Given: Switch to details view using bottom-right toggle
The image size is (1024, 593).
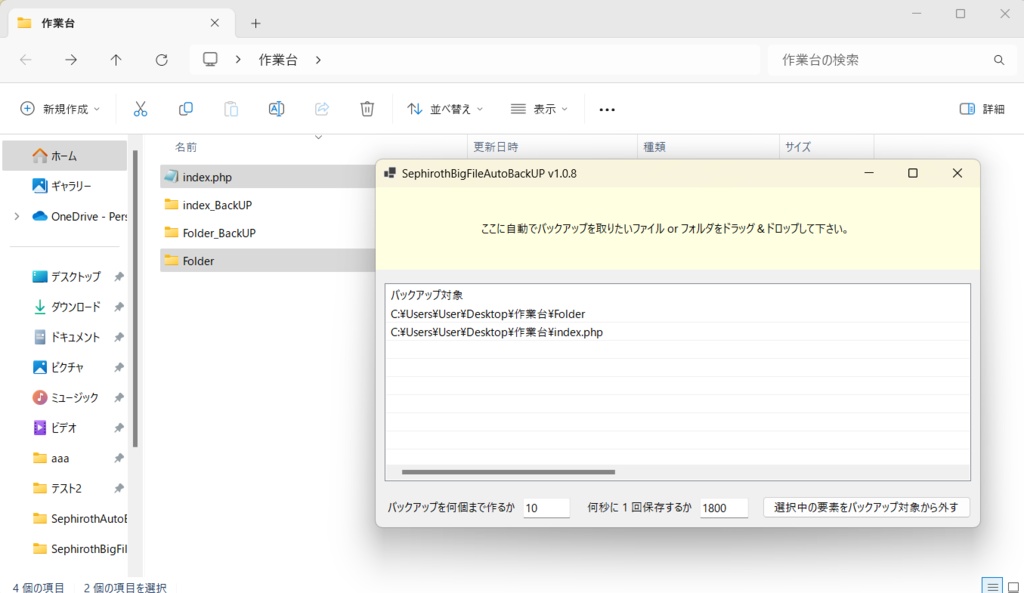Looking at the screenshot, I should coord(992,587).
